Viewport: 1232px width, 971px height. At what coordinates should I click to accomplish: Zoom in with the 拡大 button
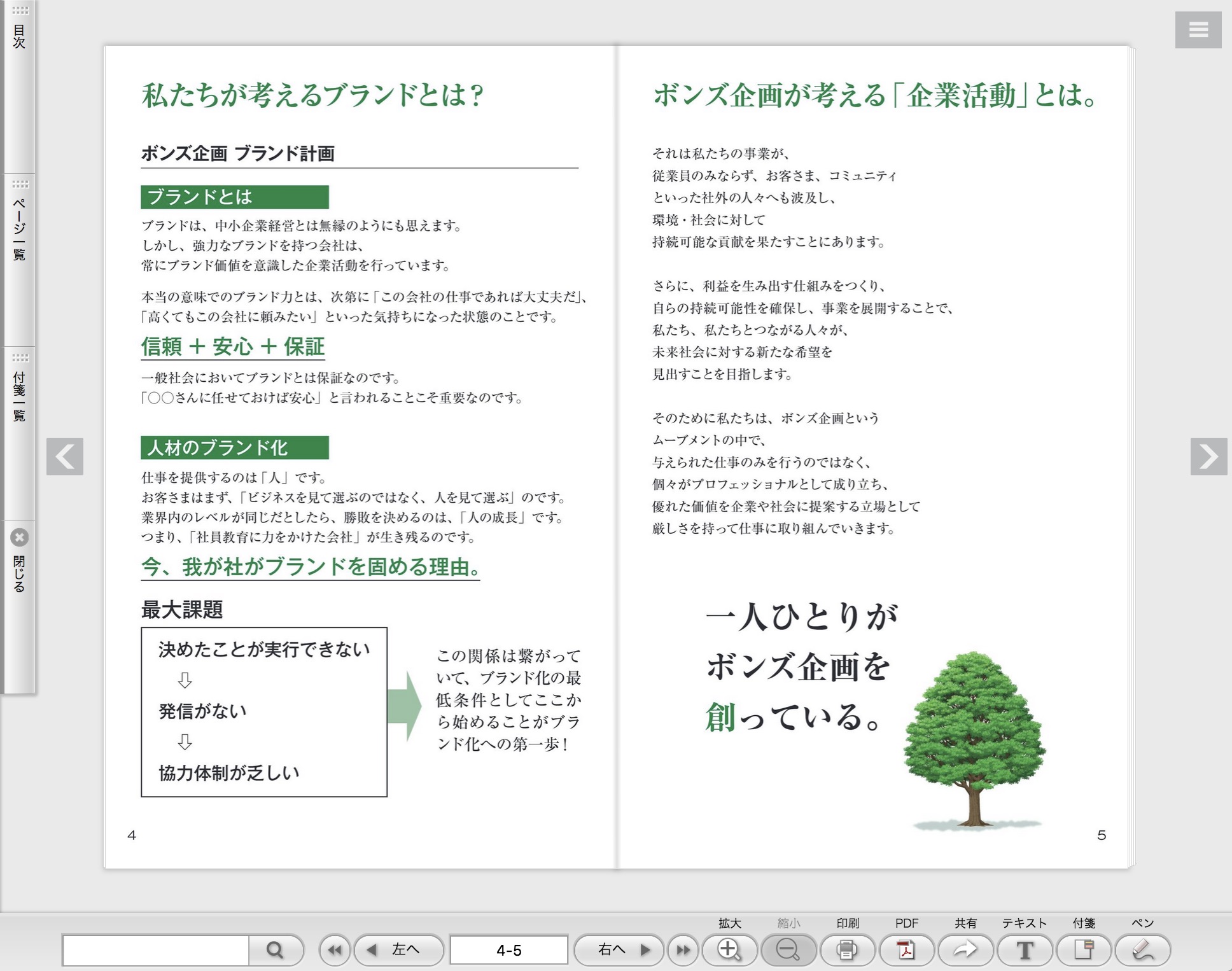pos(729,950)
